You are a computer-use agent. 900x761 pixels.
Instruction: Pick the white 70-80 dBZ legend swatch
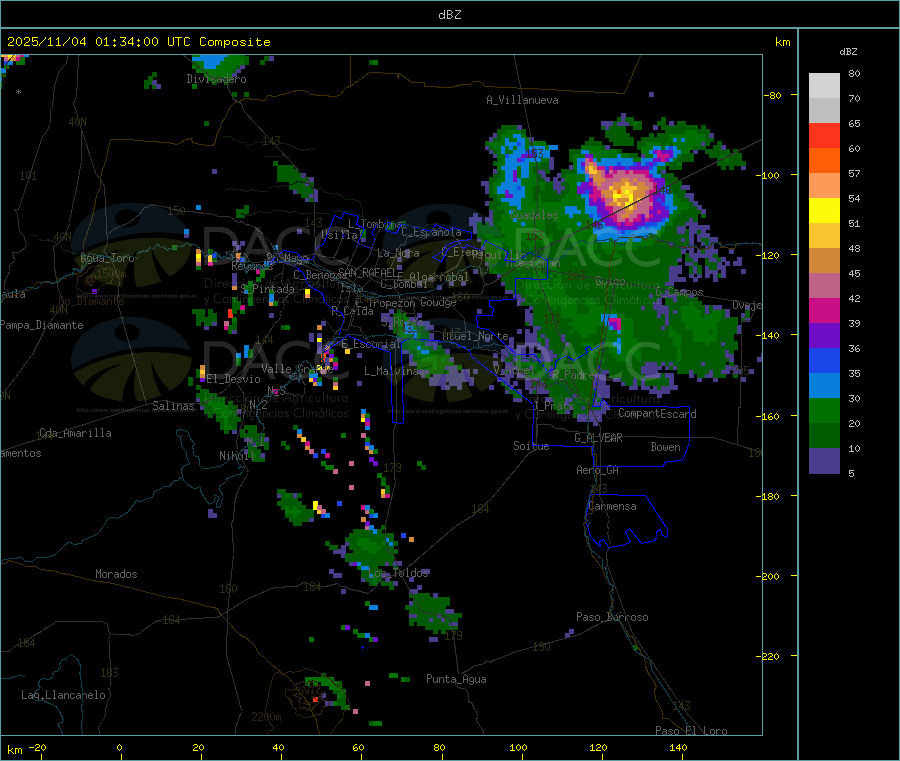click(x=824, y=86)
